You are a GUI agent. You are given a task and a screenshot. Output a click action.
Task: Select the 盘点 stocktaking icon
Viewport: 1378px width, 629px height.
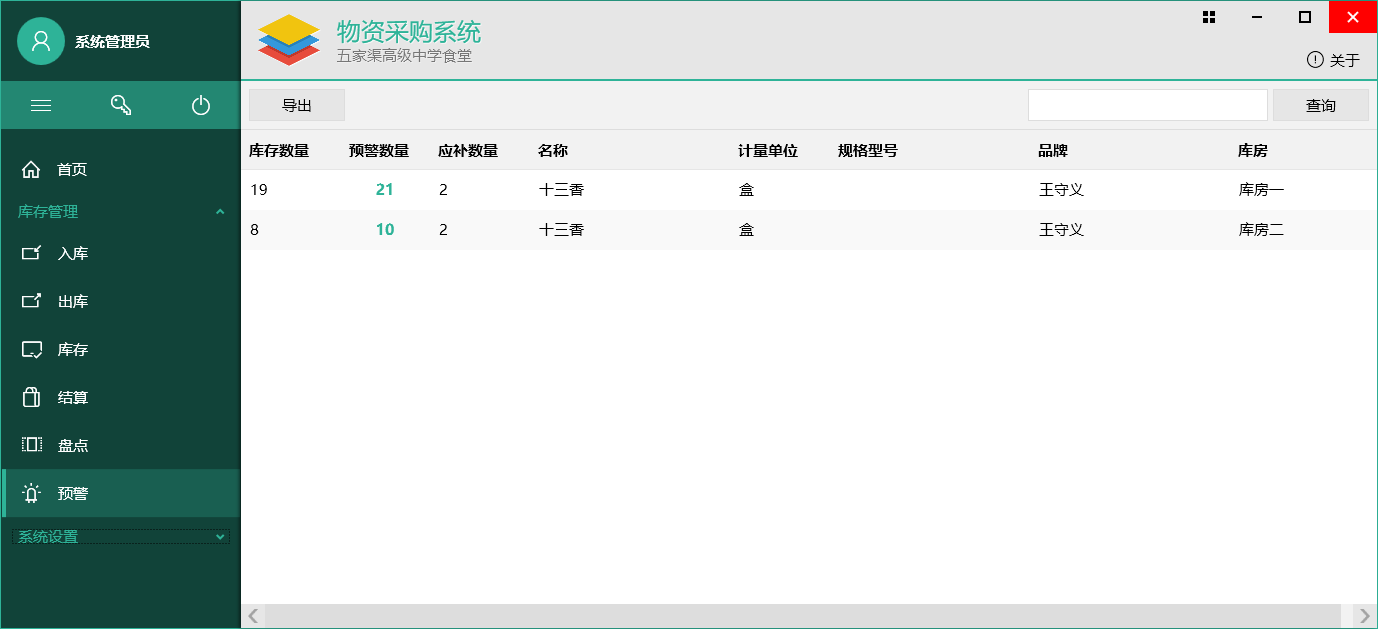pos(32,445)
